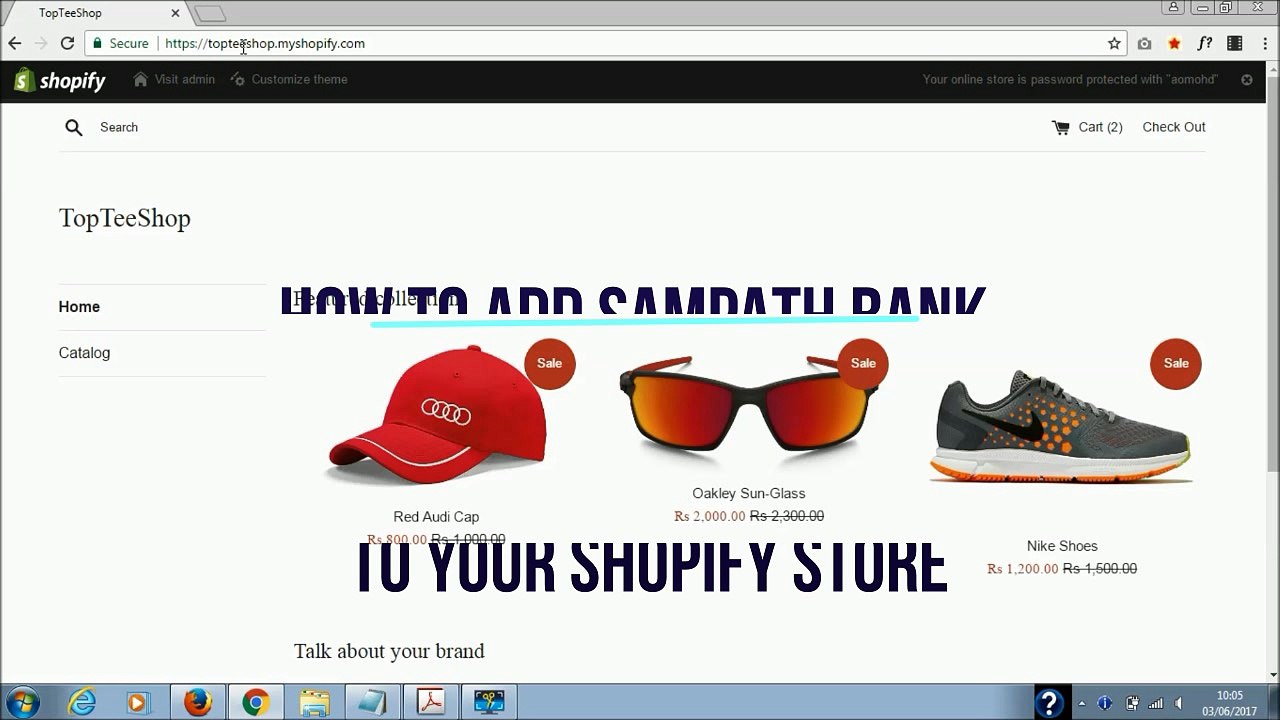Open the Chrome three-dot menu

pos(1264,43)
